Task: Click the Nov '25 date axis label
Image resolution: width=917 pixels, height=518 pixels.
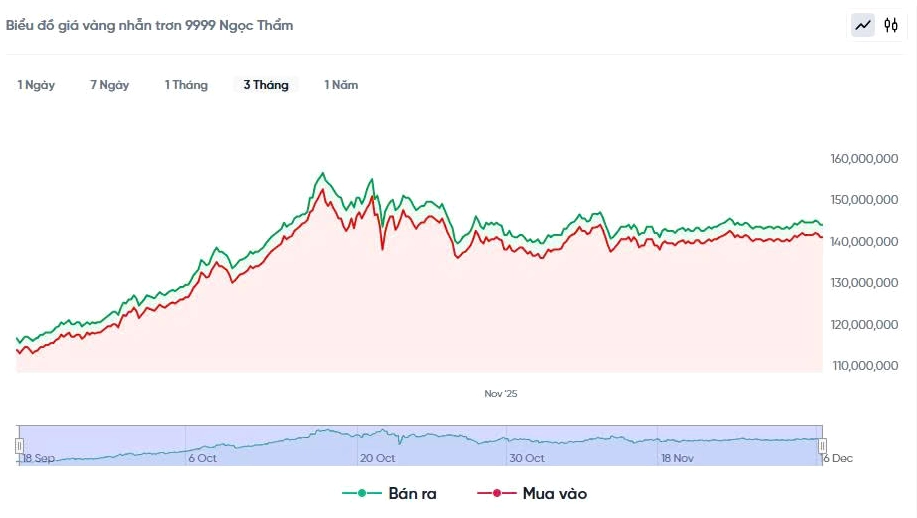Action: pos(501,393)
